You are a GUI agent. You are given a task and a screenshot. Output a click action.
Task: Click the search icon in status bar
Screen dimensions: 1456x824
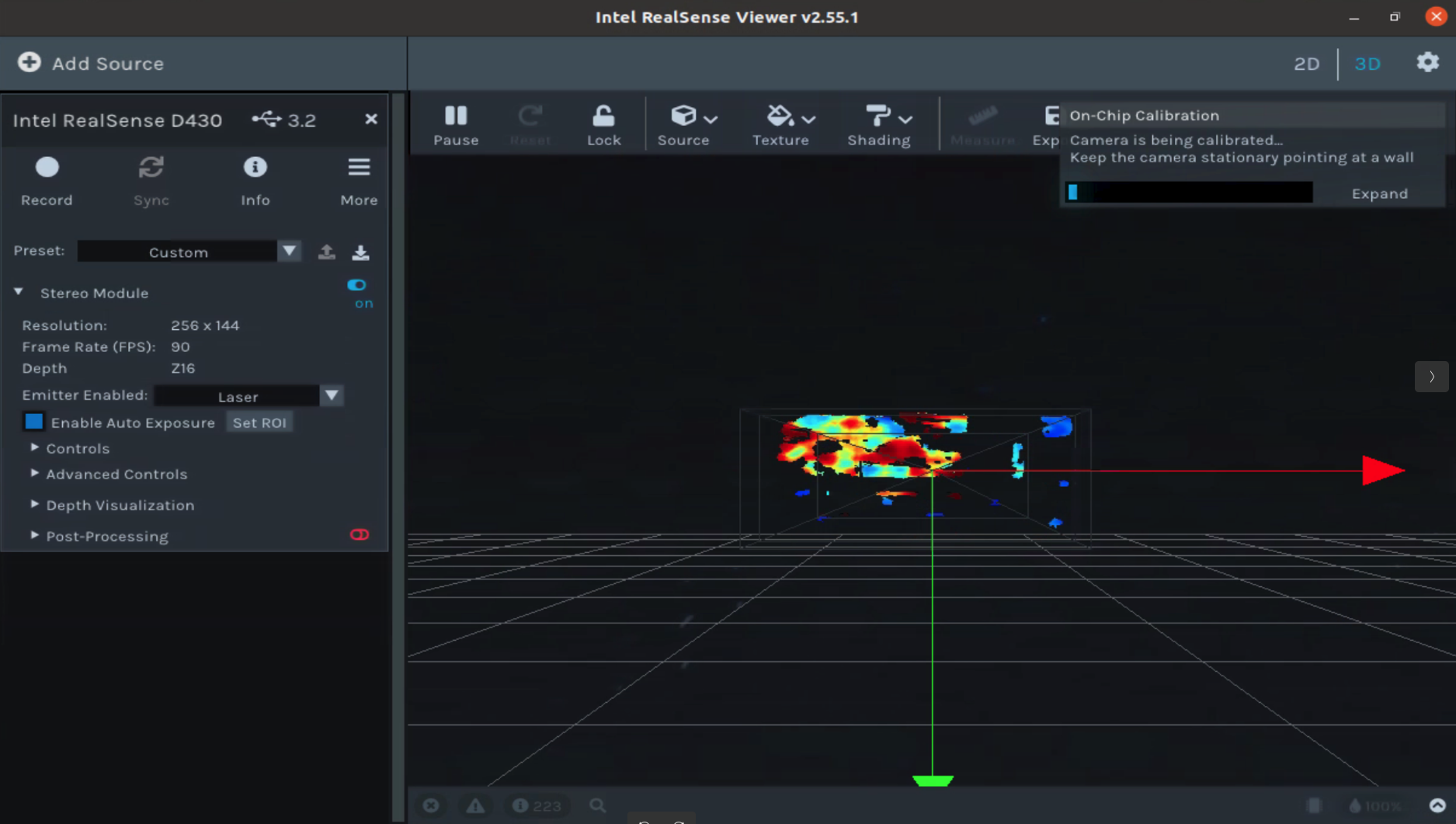(x=597, y=805)
